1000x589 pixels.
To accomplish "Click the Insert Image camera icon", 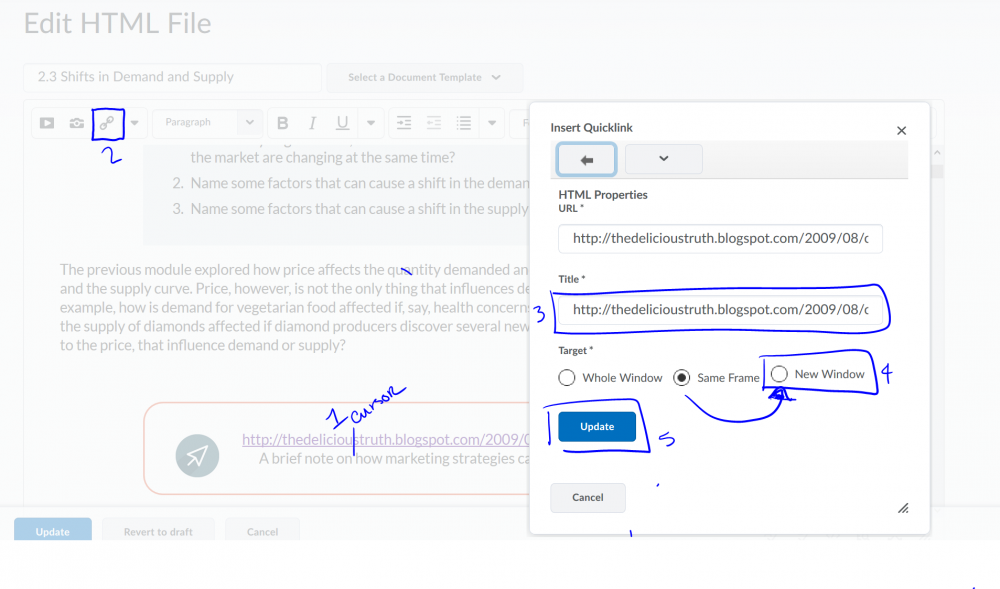I will pos(76,123).
